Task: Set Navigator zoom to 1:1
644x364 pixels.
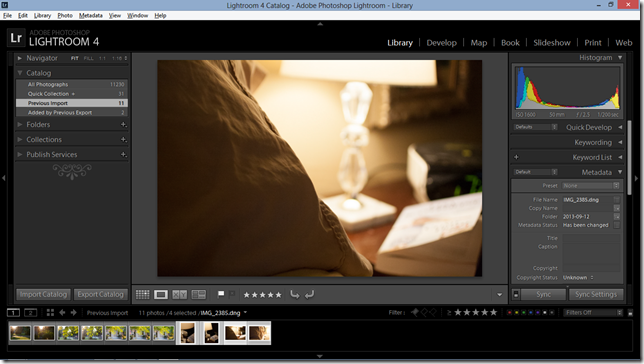Action: click(x=102, y=58)
